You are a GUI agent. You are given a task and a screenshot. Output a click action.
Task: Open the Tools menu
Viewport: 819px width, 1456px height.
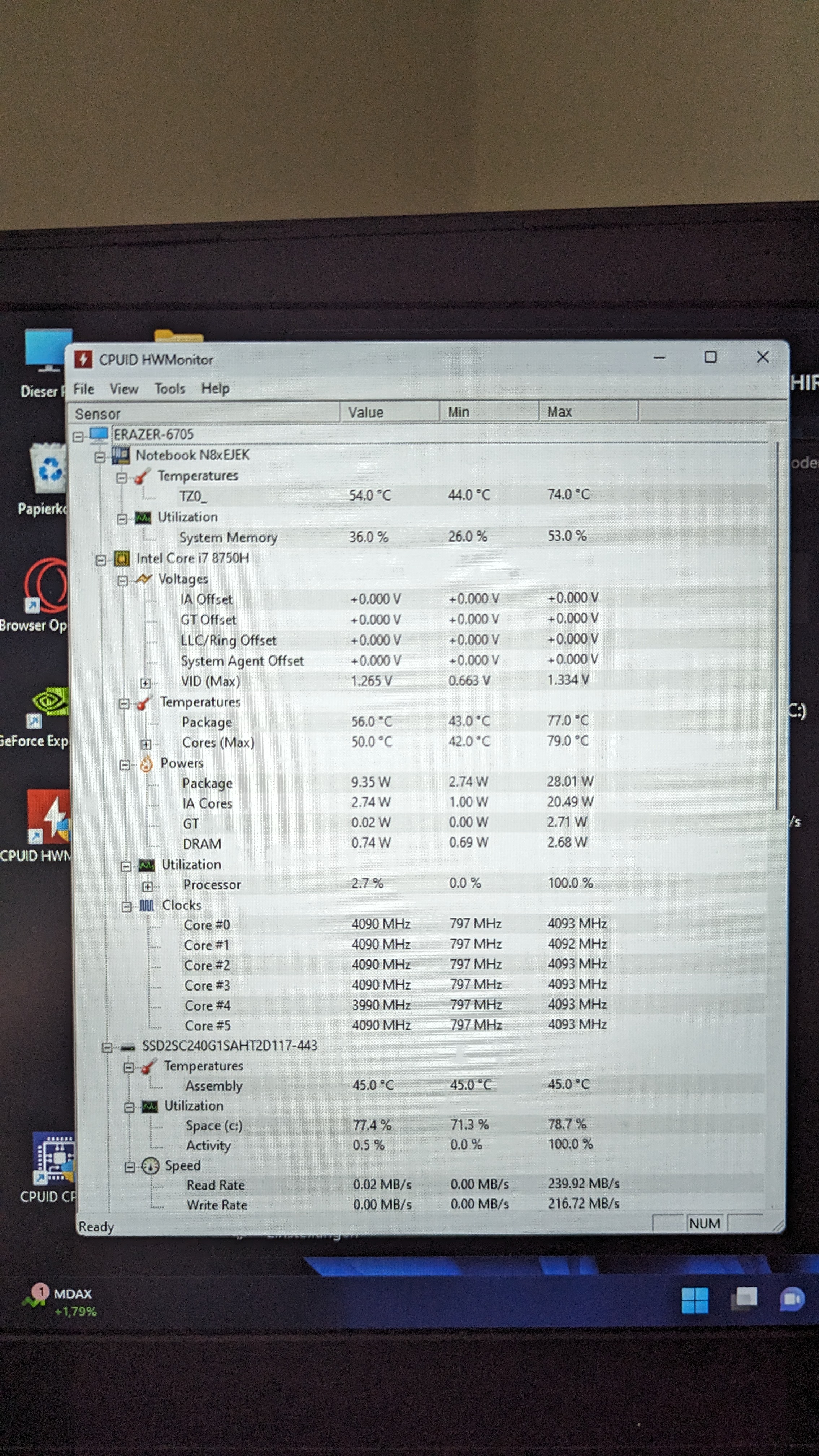[x=170, y=389]
